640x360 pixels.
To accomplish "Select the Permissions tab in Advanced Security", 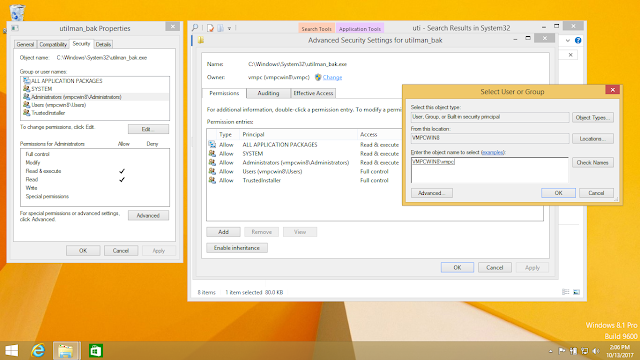I will click(x=224, y=93).
